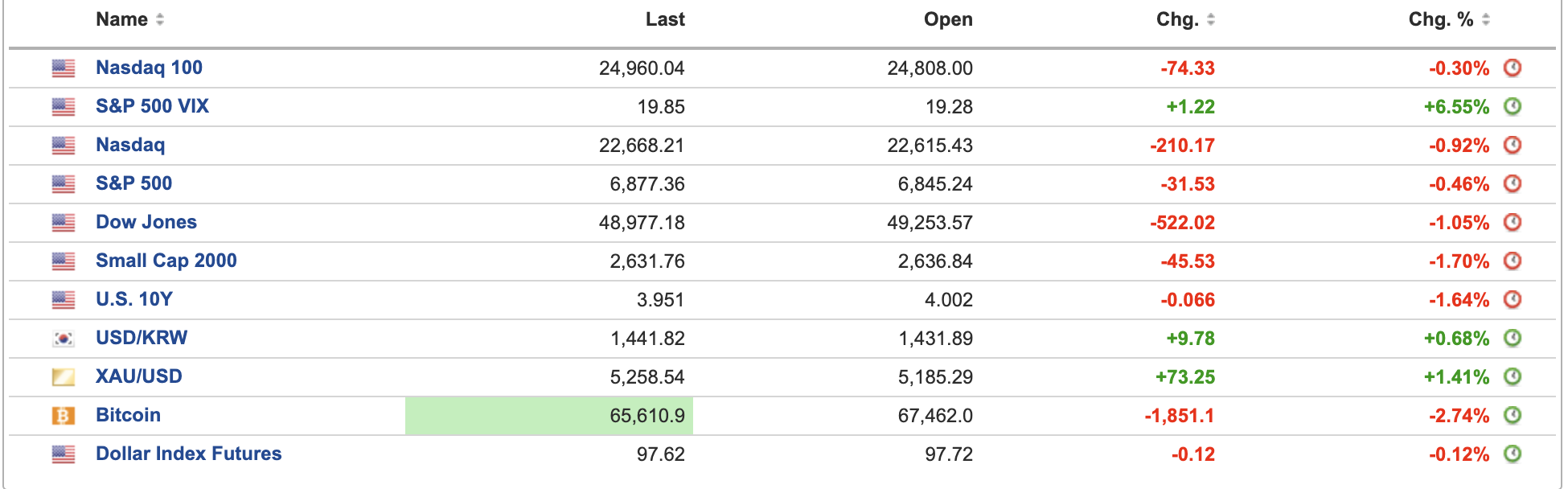Sort the table by the Name column
Screen dimensions: 1568x489
(122, 19)
